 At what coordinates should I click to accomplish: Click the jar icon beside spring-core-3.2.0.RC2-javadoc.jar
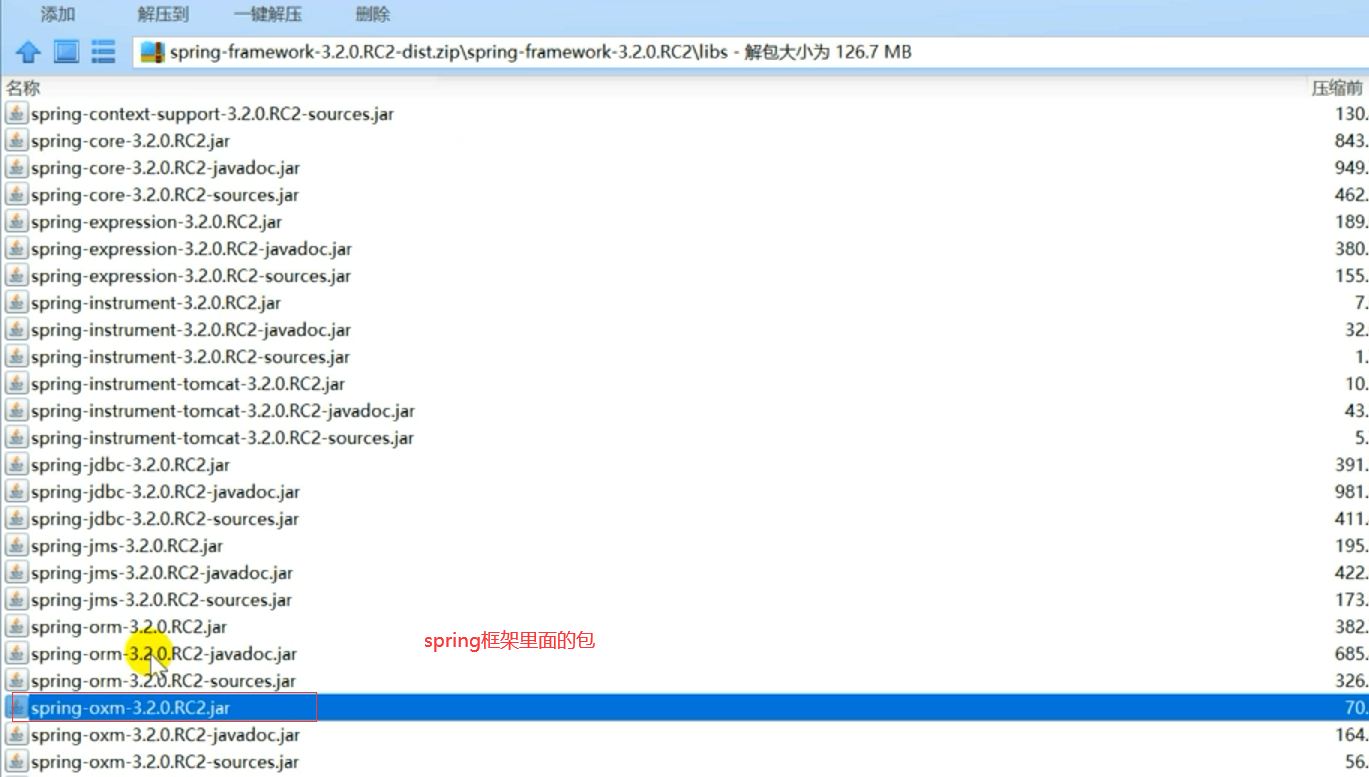(16, 168)
